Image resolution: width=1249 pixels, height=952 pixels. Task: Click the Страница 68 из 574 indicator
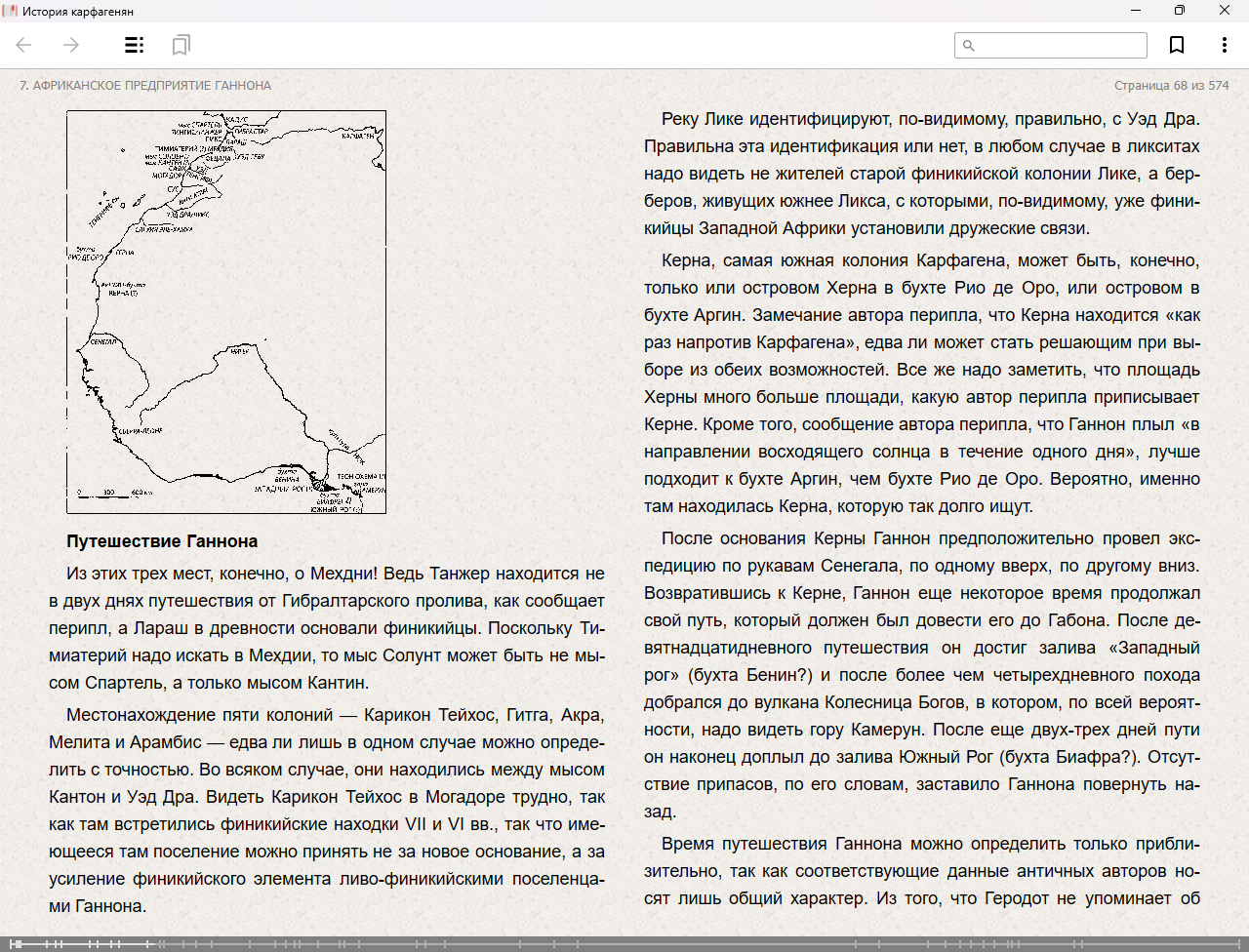[1171, 86]
